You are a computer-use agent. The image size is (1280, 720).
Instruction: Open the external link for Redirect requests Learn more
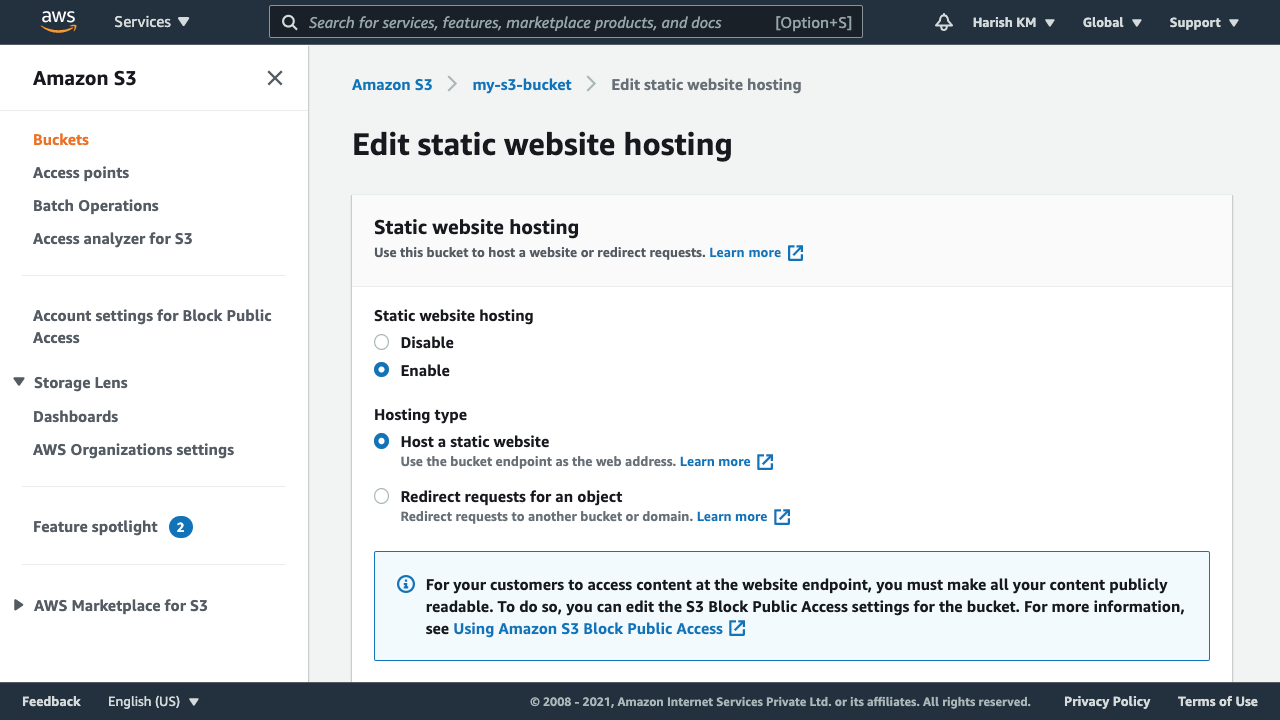tap(783, 516)
